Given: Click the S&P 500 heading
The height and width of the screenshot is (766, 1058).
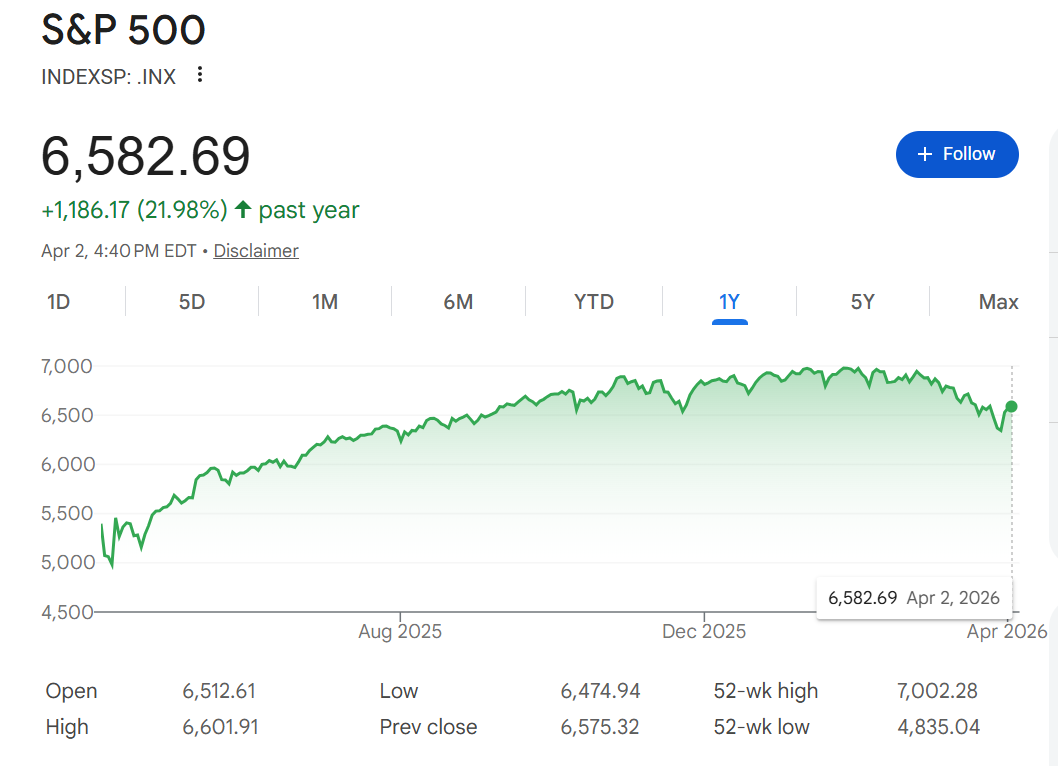Looking at the screenshot, I should tap(123, 30).
